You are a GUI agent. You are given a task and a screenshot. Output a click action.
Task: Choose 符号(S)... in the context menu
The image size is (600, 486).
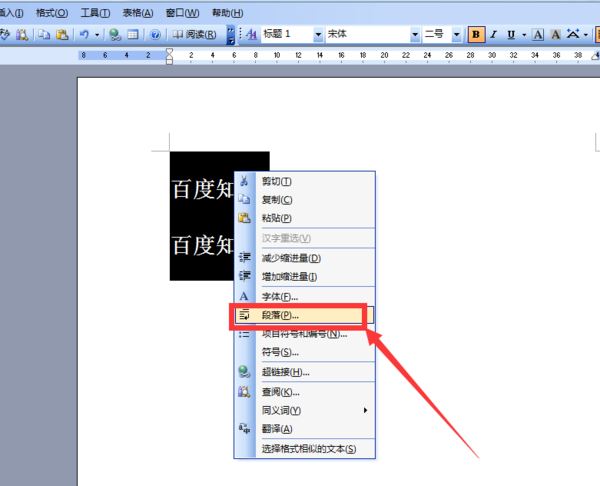pyautogui.click(x=305, y=352)
